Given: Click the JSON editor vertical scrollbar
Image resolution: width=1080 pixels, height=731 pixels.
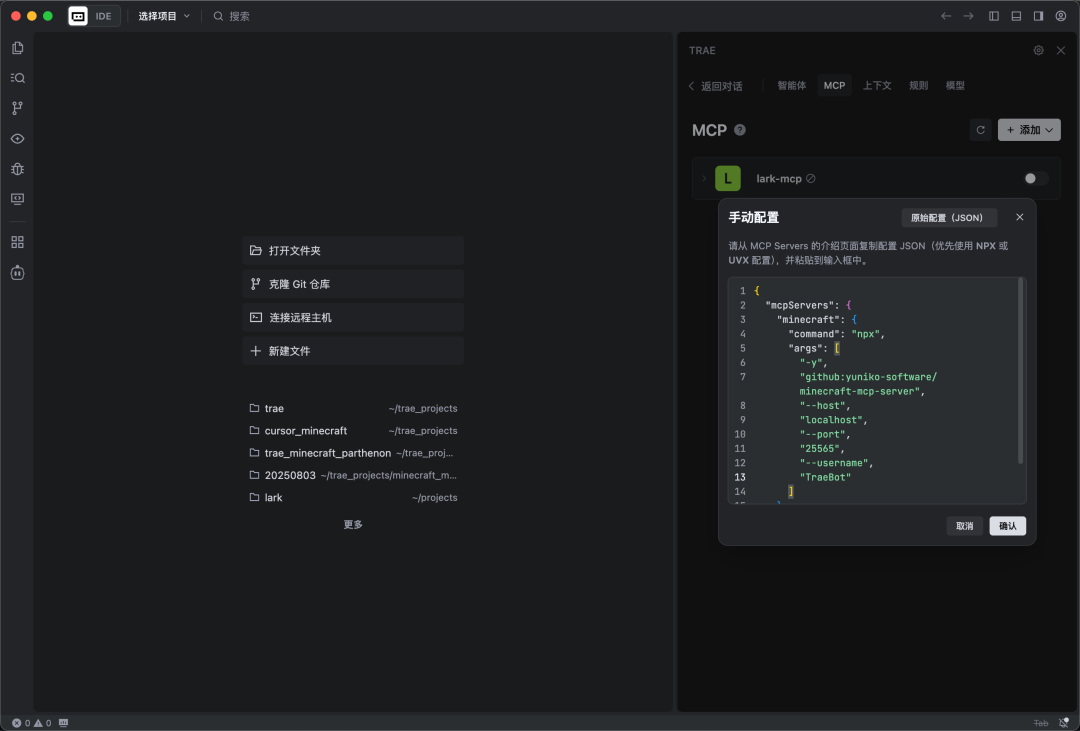Looking at the screenshot, I should click(1020, 370).
